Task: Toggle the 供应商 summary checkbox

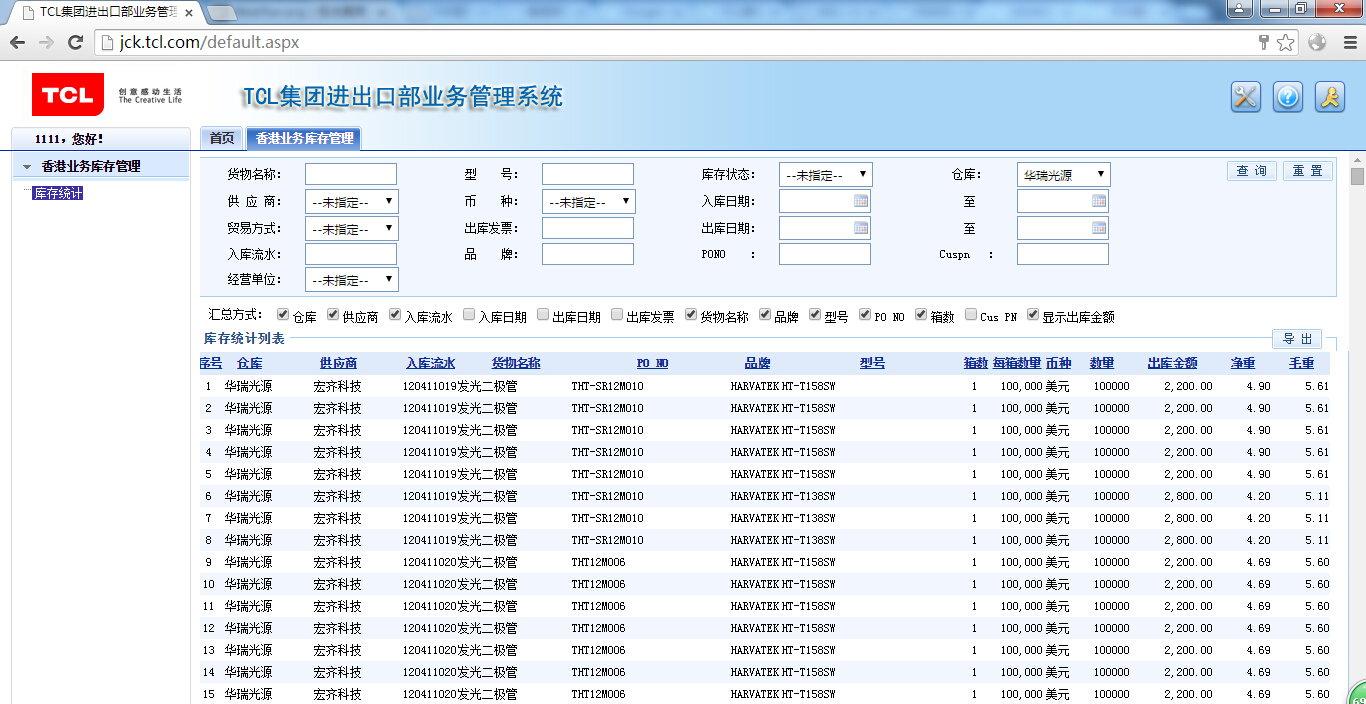Action: (x=333, y=315)
